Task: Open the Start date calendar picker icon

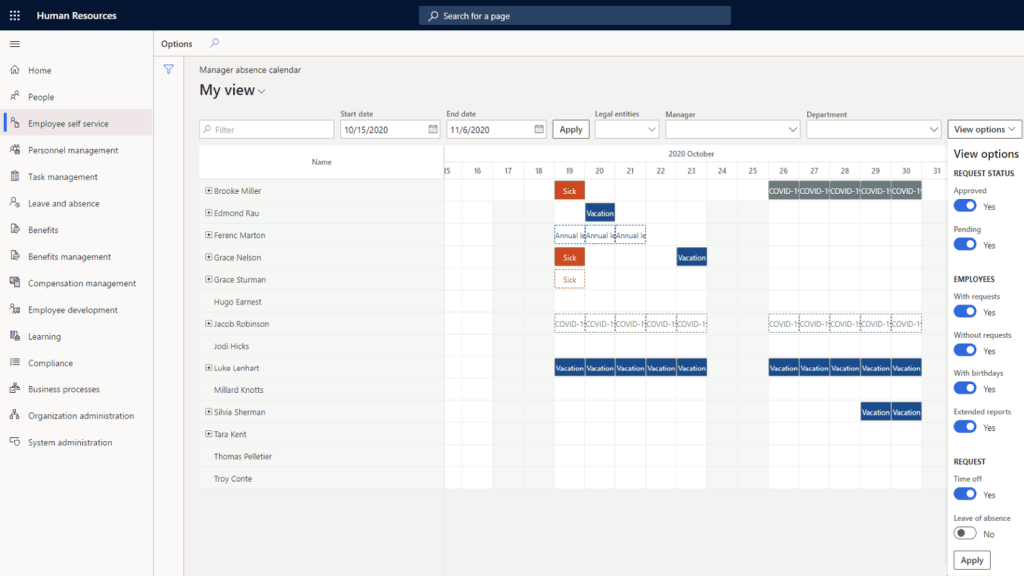Action: click(x=433, y=130)
